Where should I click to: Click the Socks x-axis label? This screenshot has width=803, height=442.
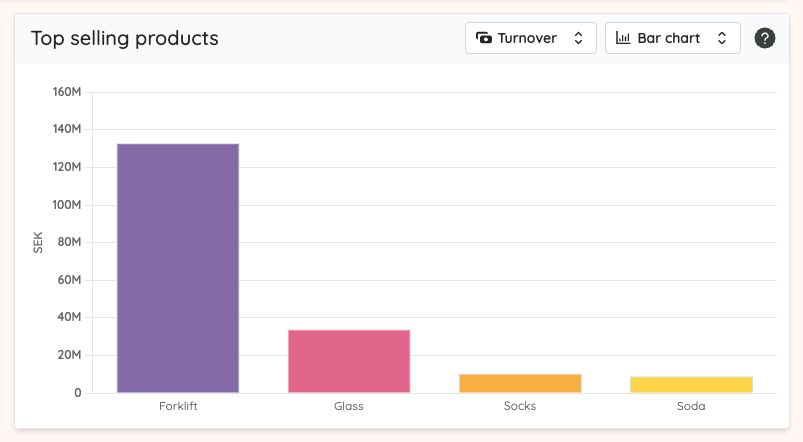[520, 406]
